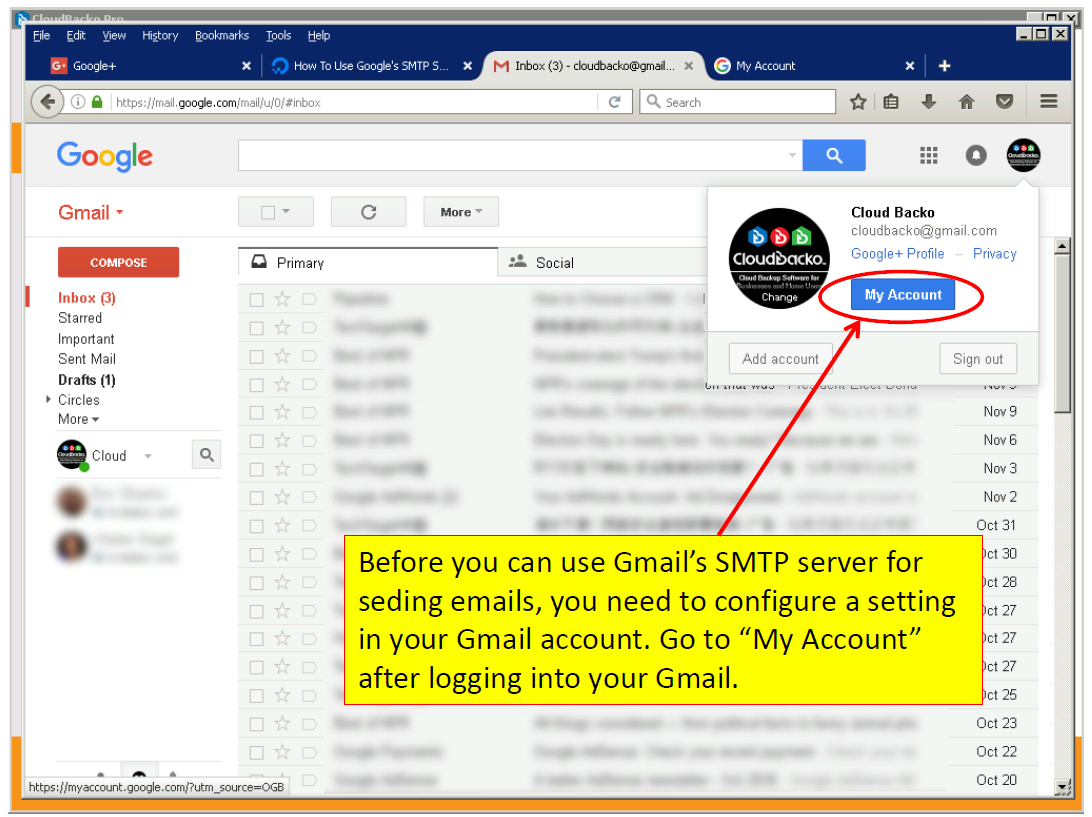
Task: Select the email dated Nov 3
Action: coord(256,469)
